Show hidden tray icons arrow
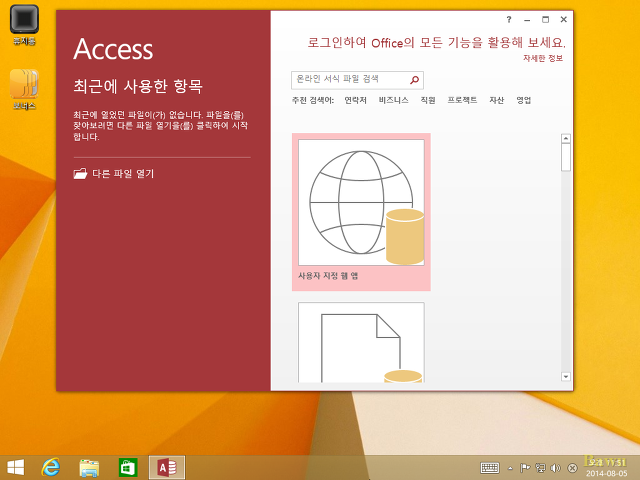 510,468
